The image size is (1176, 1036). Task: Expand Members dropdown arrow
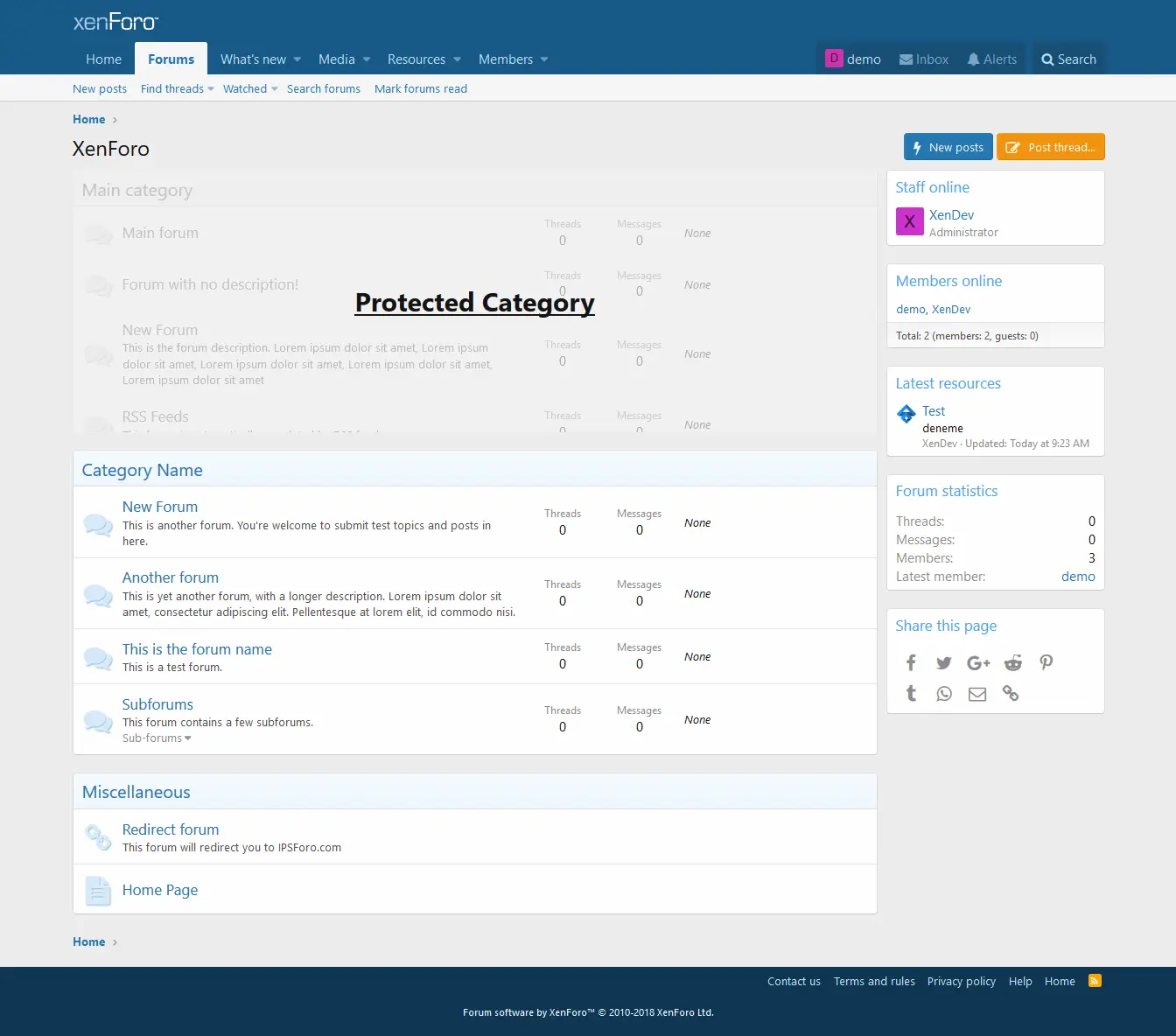pos(544,59)
